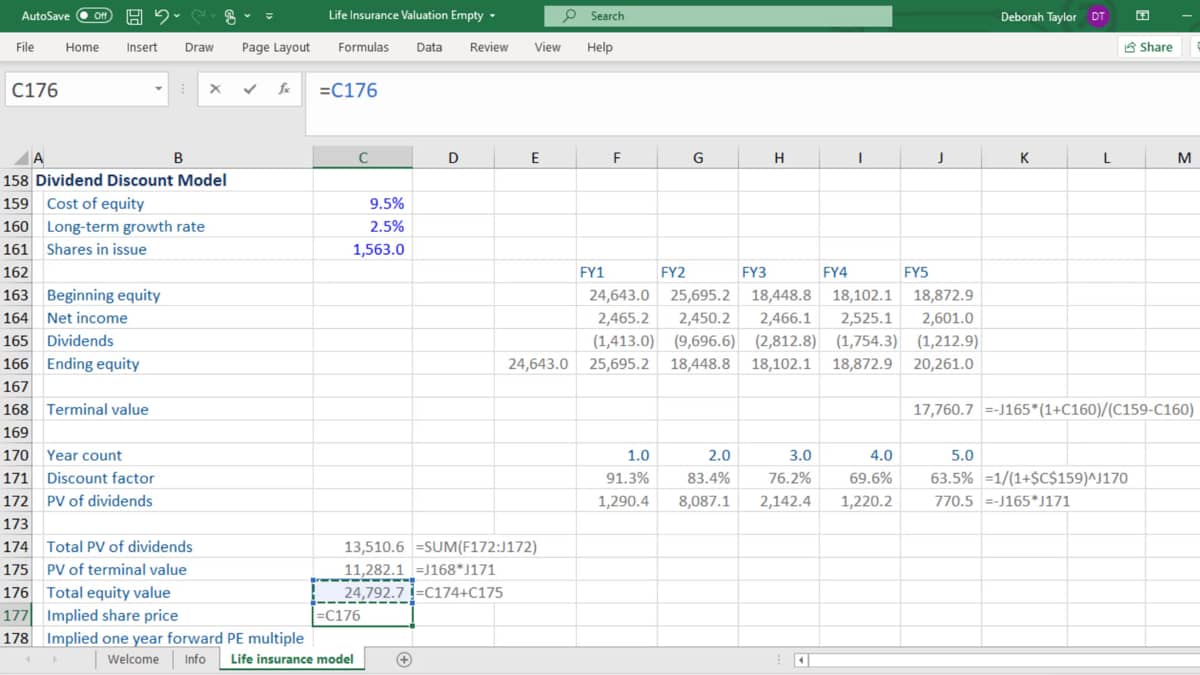The width and height of the screenshot is (1200, 675).
Task: Select the Data ribbon tab
Action: (x=429, y=47)
